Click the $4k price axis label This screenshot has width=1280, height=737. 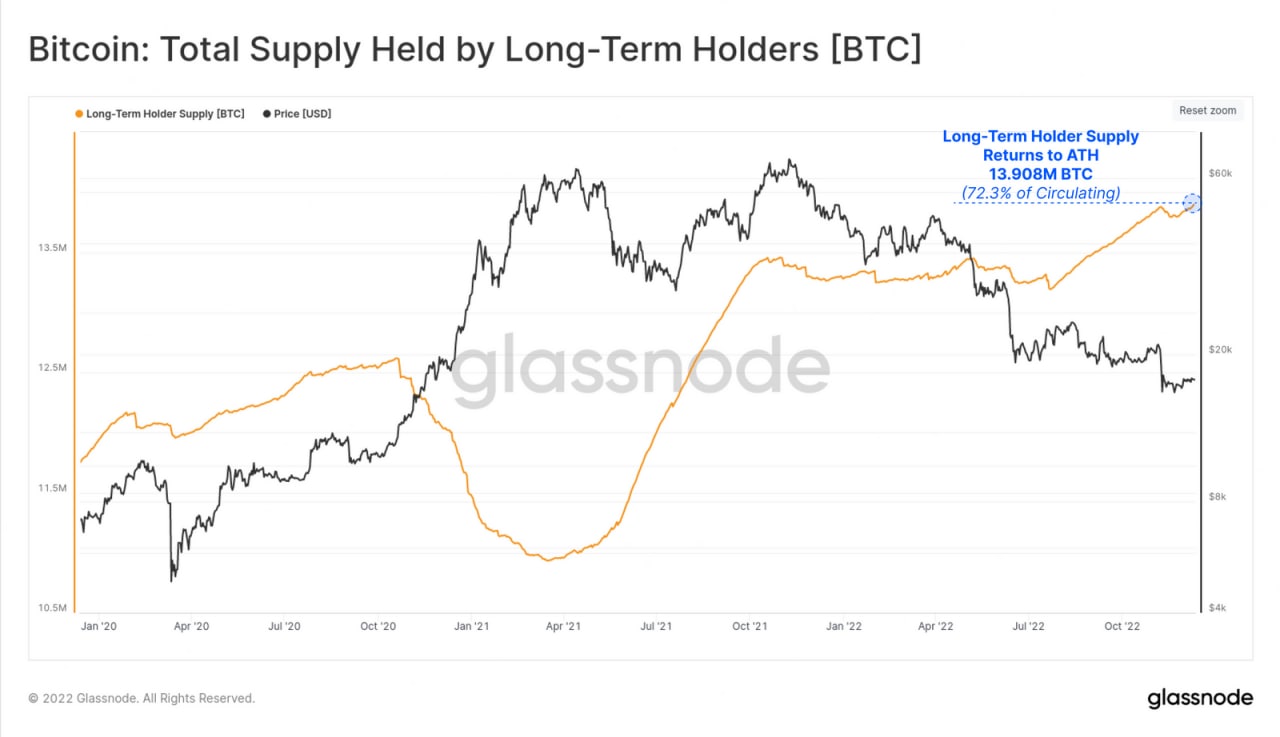1220,608
